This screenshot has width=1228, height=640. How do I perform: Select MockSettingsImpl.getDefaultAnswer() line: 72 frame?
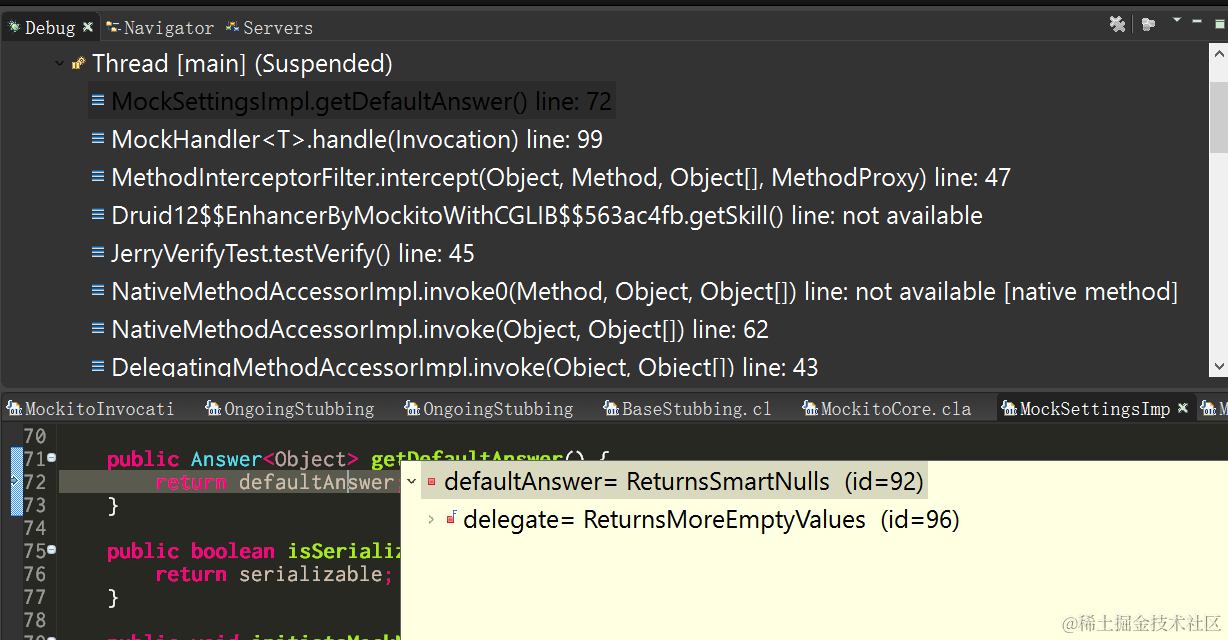click(352, 101)
